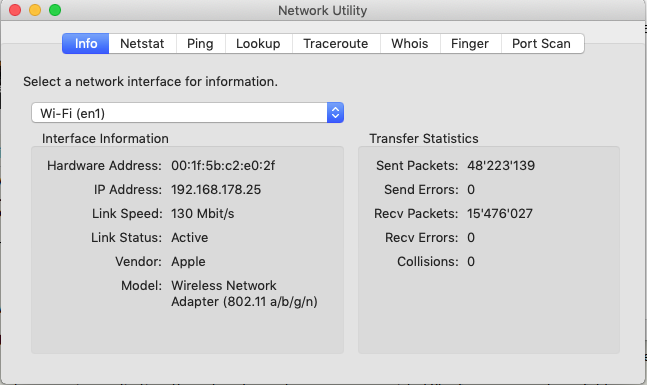This screenshot has width=647, height=385.
Task: Click the Transfer Statistics heading
Action: (424, 139)
